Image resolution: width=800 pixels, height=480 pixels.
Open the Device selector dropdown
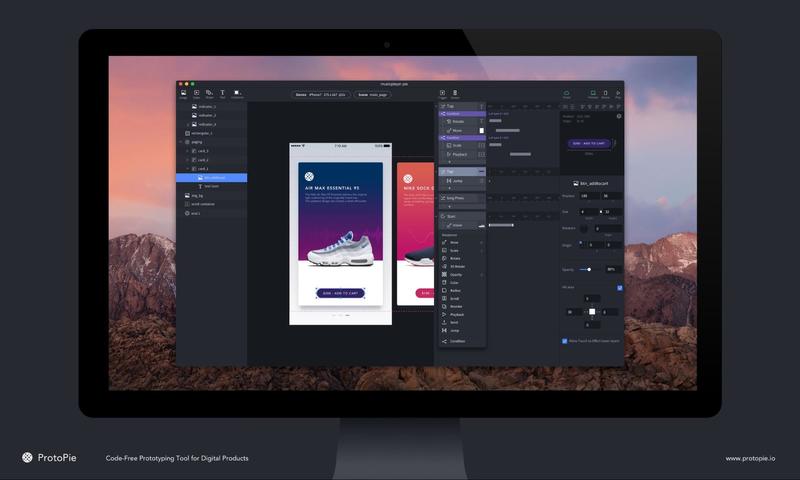pos(319,95)
